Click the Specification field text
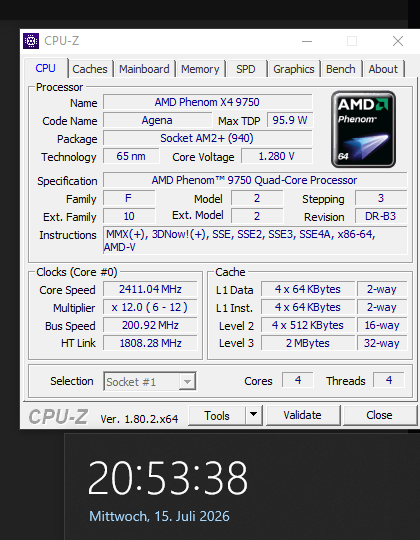The height and width of the screenshot is (540, 420). point(255,180)
